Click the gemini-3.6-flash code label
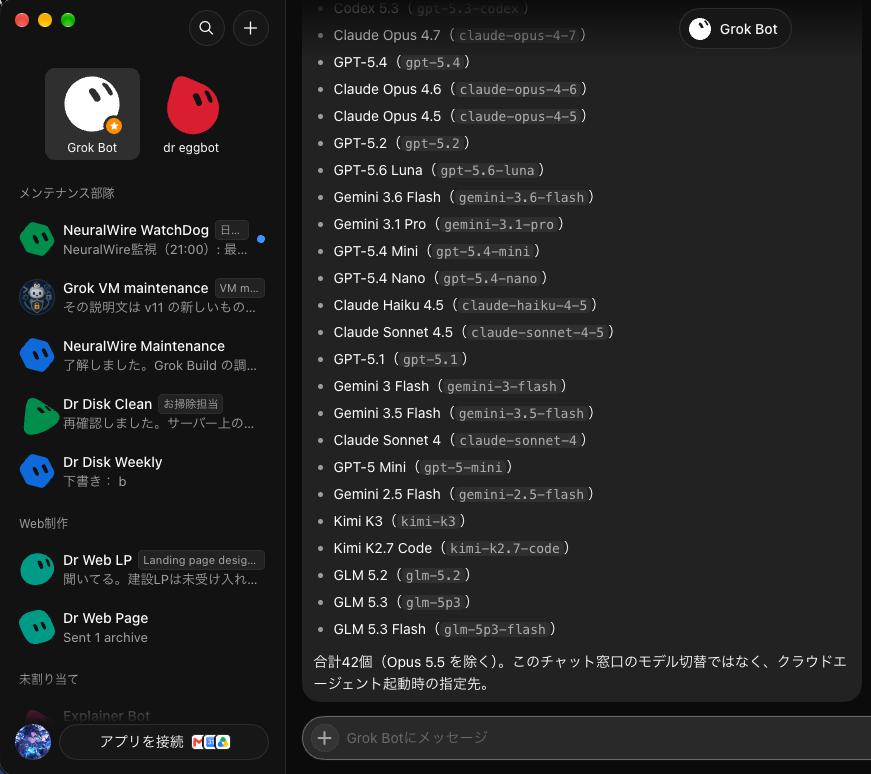The width and height of the screenshot is (871, 774). click(521, 198)
